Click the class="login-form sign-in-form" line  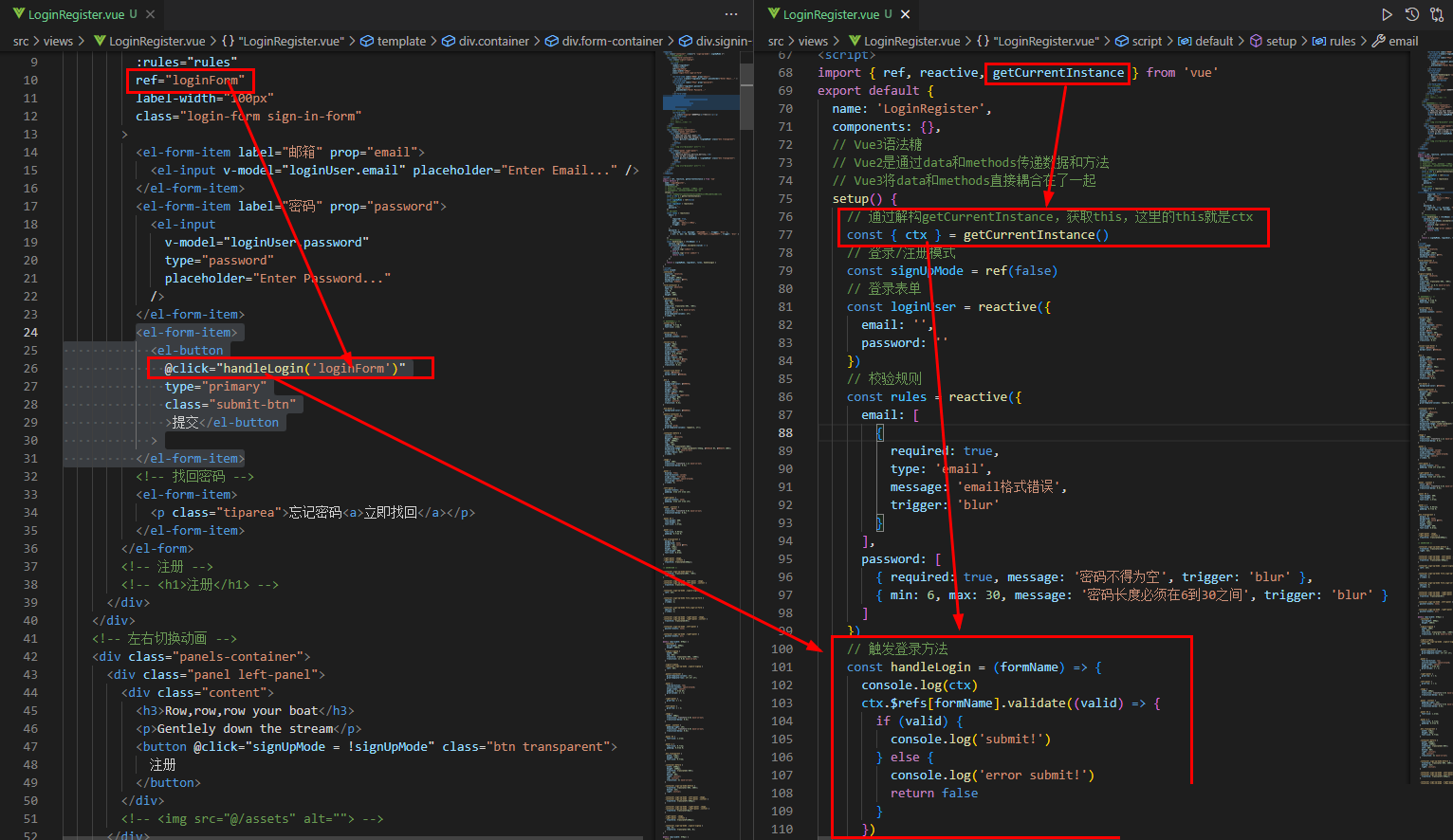coord(248,116)
